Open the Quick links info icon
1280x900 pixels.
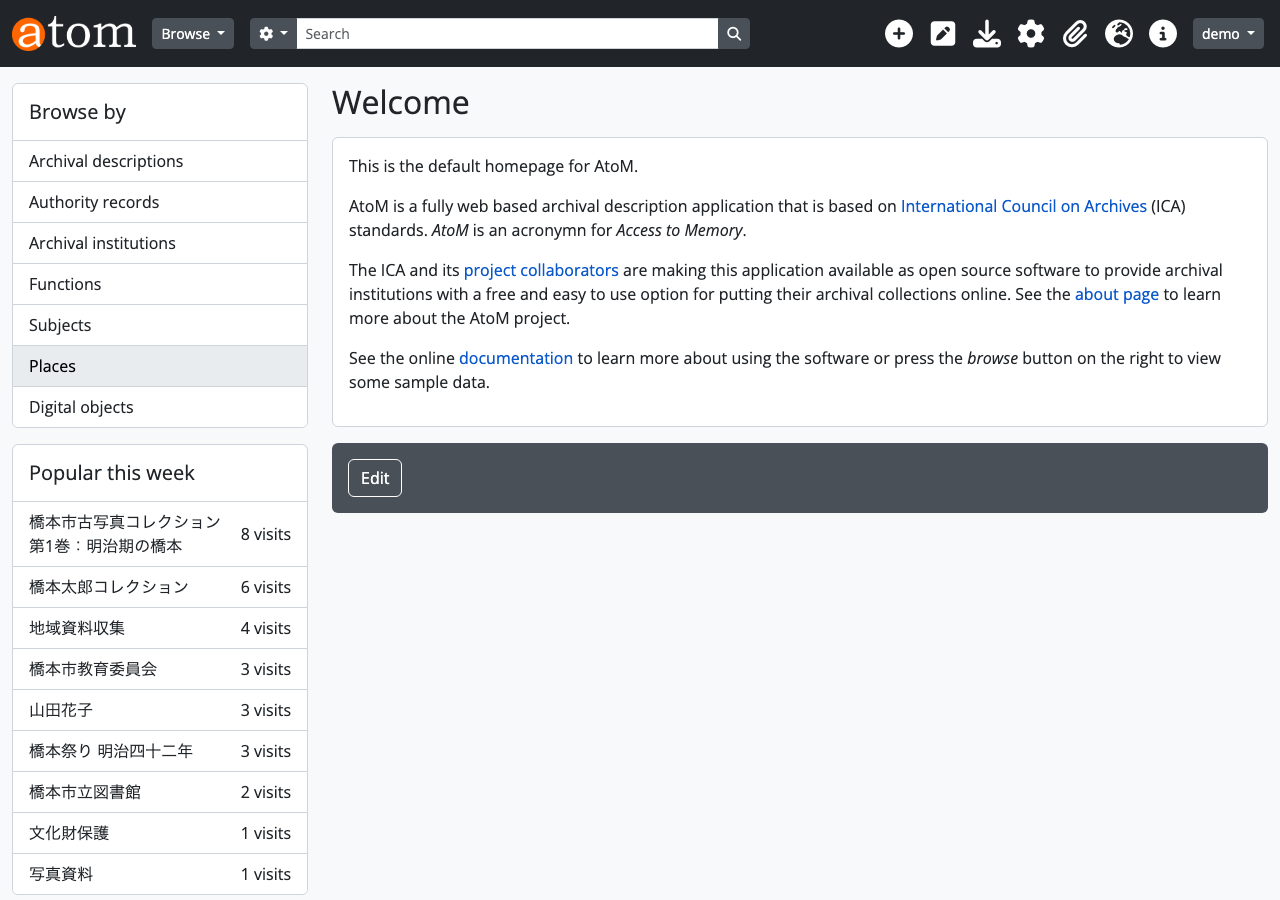1163,34
